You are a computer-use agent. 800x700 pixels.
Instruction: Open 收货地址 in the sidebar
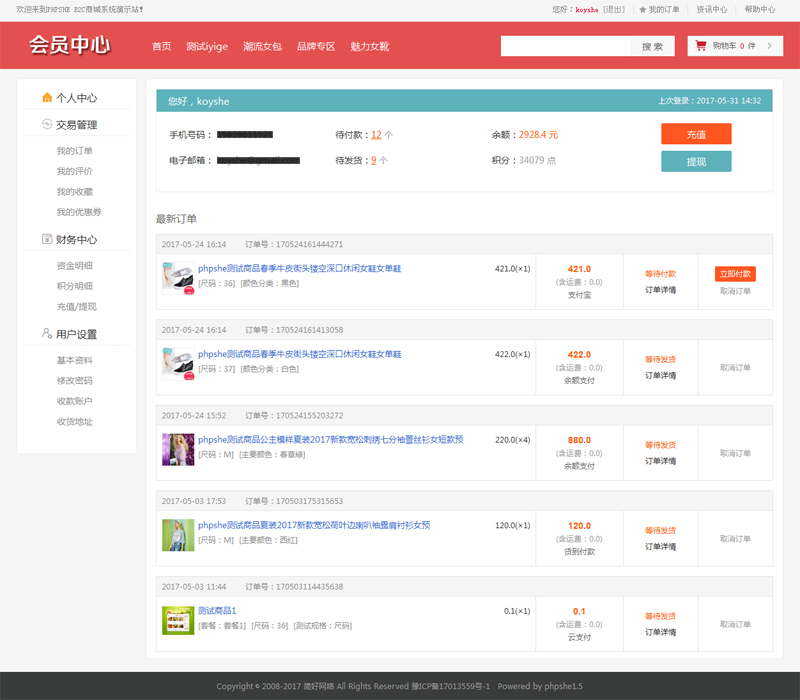point(75,422)
